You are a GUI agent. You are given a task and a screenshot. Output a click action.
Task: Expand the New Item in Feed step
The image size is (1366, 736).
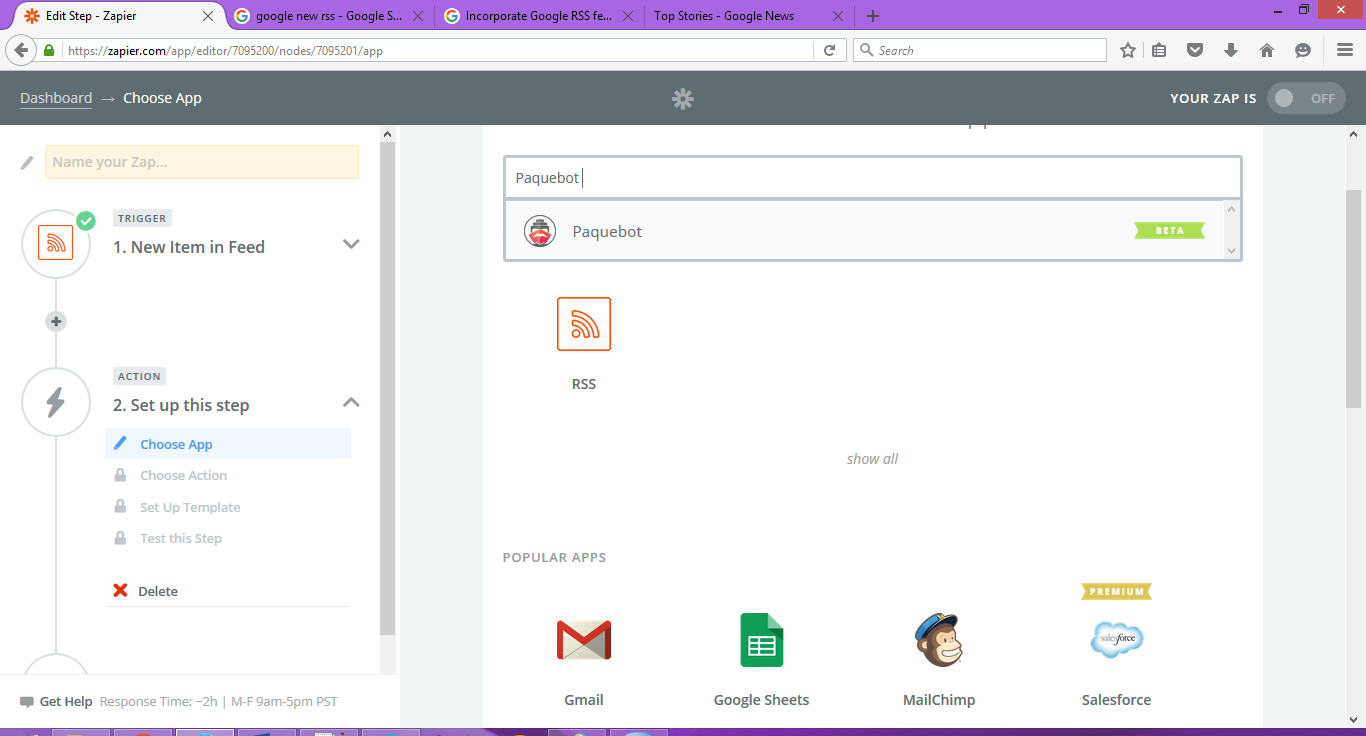351,244
